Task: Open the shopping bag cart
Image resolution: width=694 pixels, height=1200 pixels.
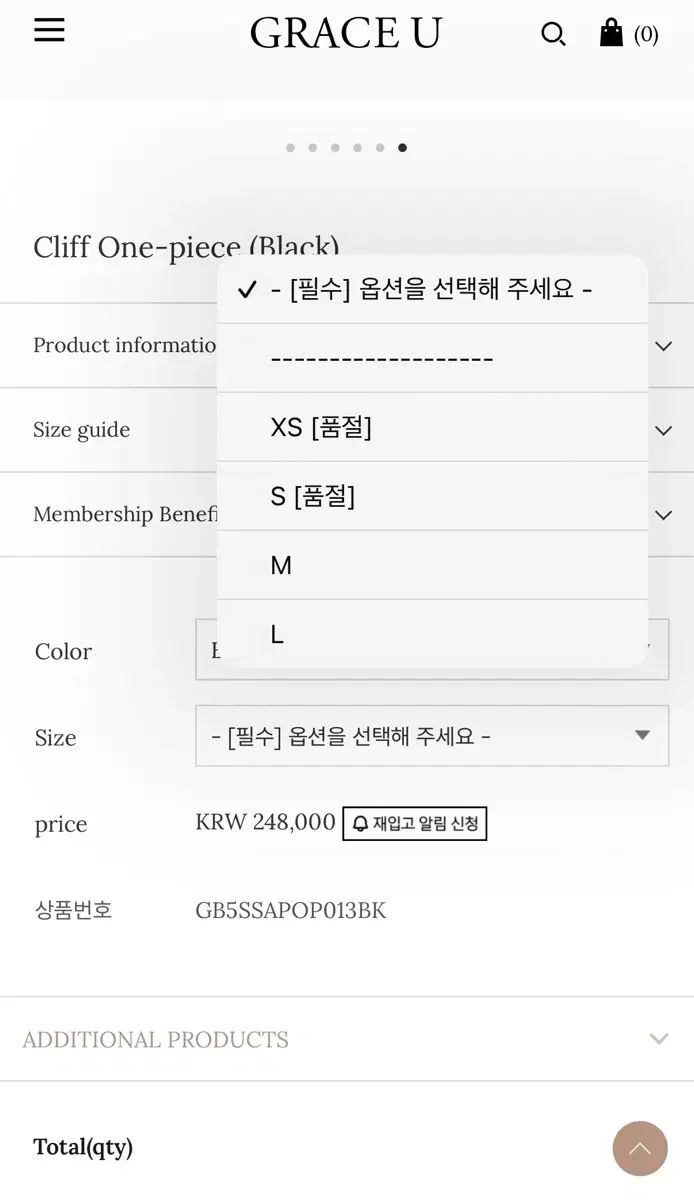Action: (611, 33)
